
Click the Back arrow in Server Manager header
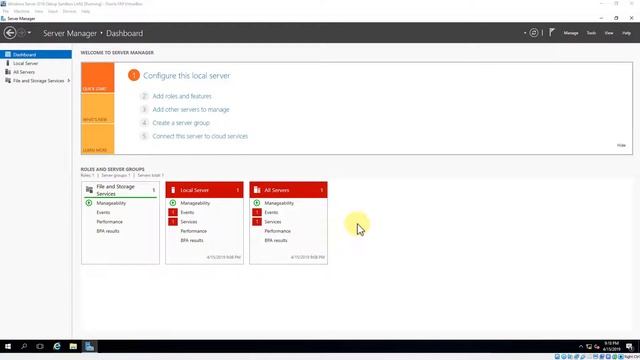(10, 33)
